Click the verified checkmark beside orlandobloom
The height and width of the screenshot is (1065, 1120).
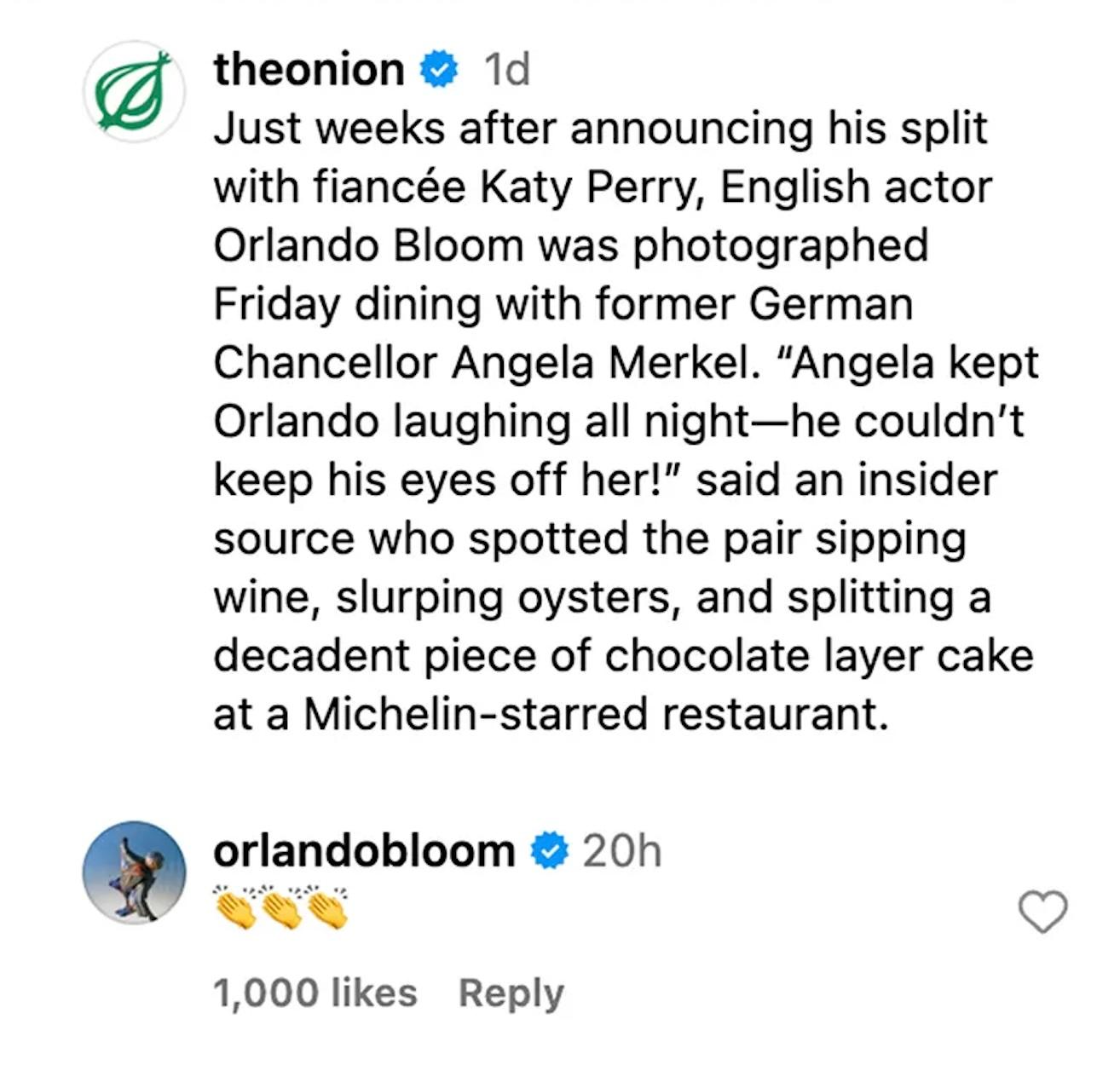tap(550, 848)
